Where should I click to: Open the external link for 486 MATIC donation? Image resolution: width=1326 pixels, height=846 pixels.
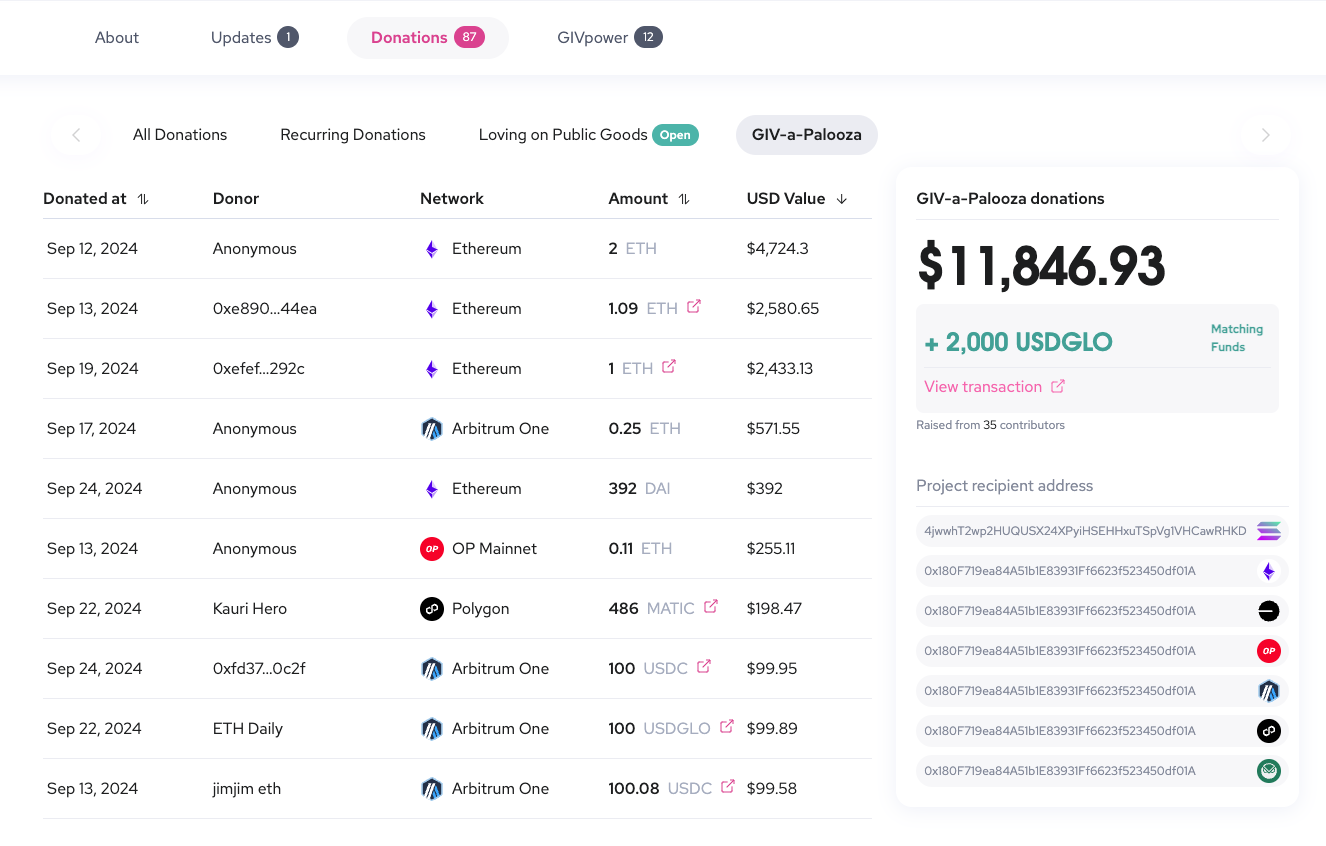(711, 607)
